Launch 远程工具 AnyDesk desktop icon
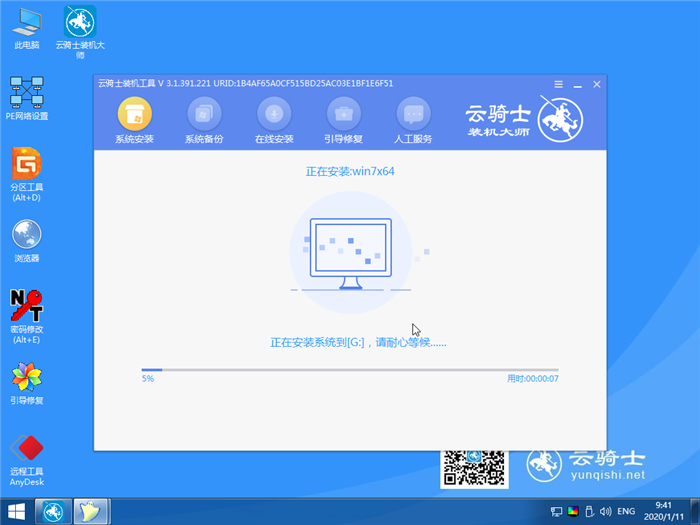 [27, 460]
